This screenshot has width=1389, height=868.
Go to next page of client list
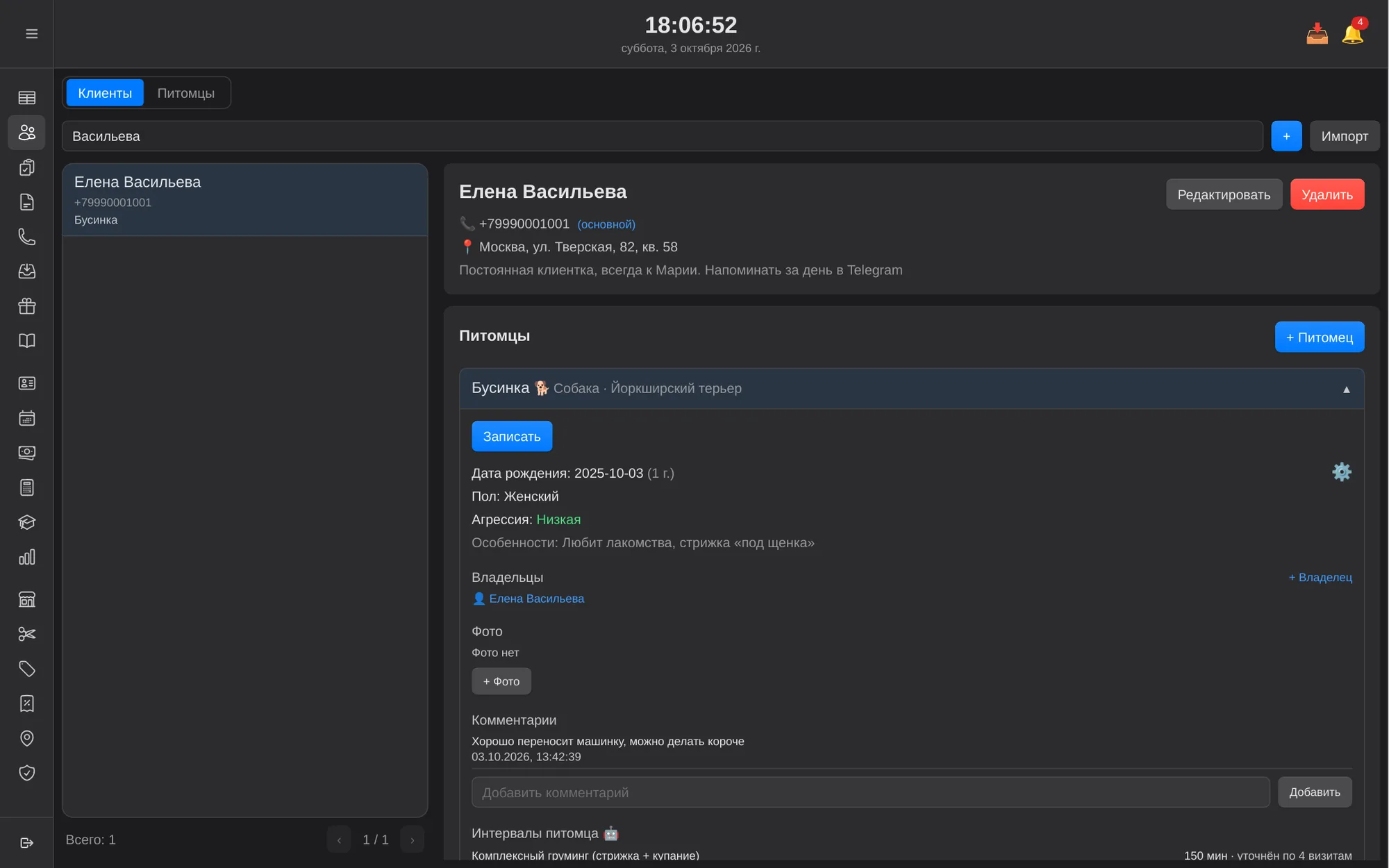(x=412, y=840)
